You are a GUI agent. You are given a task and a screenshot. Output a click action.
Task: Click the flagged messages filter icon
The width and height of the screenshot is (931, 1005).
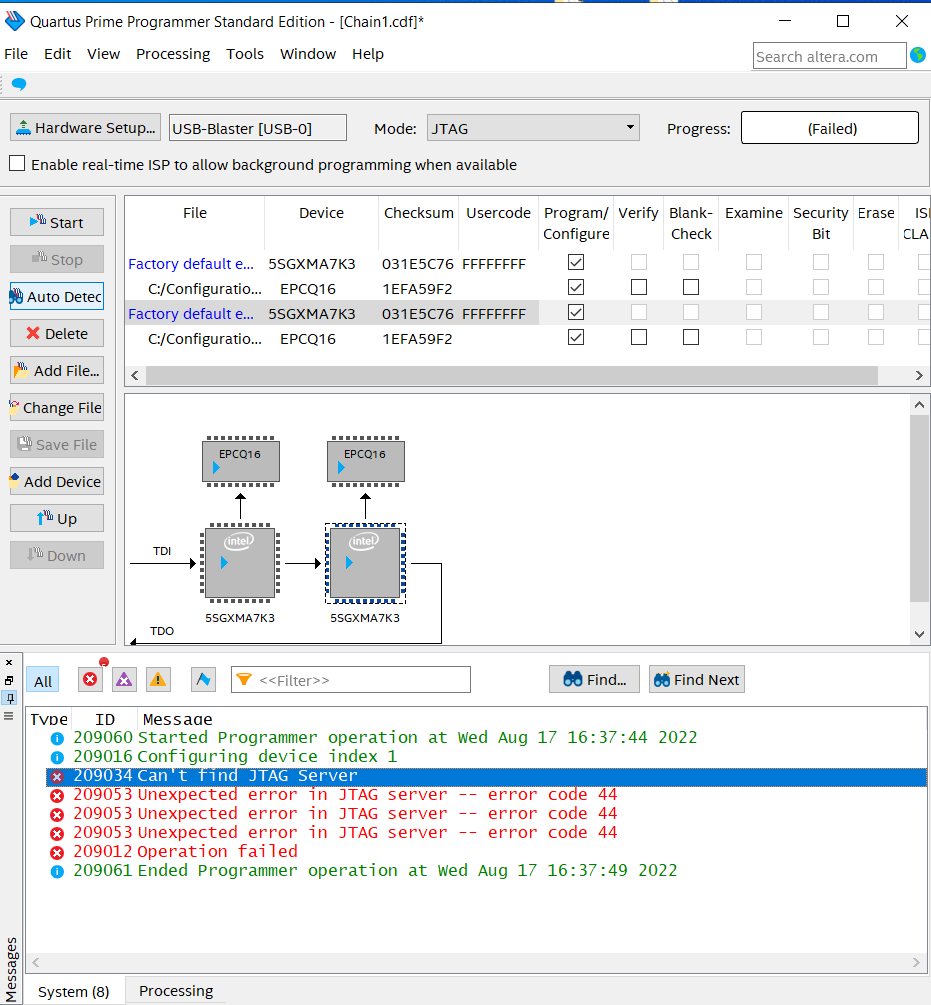204,680
